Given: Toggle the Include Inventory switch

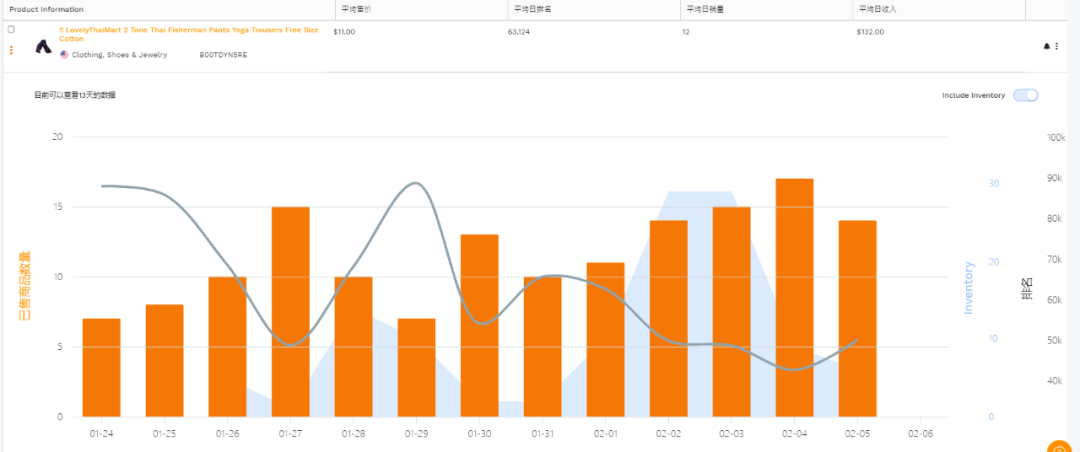Looking at the screenshot, I should [1026, 95].
